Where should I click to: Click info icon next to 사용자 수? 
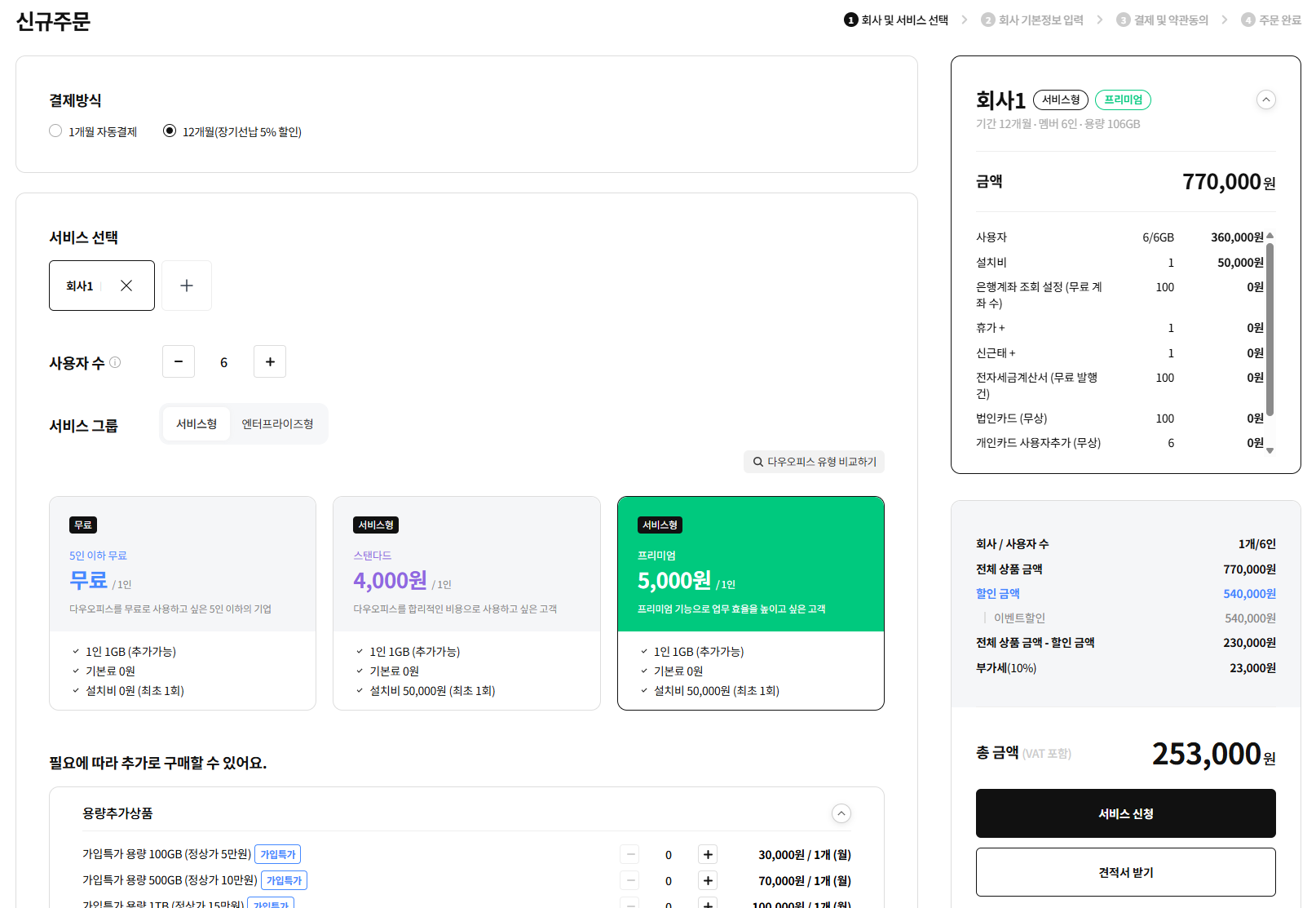click(x=115, y=362)
